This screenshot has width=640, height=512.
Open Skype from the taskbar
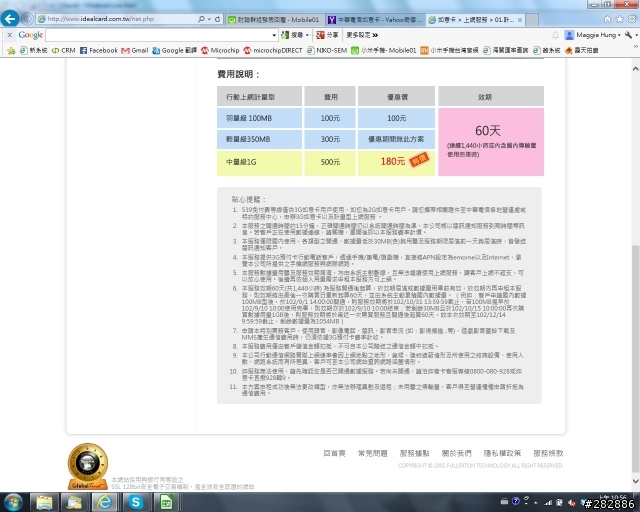pos(136,502)
